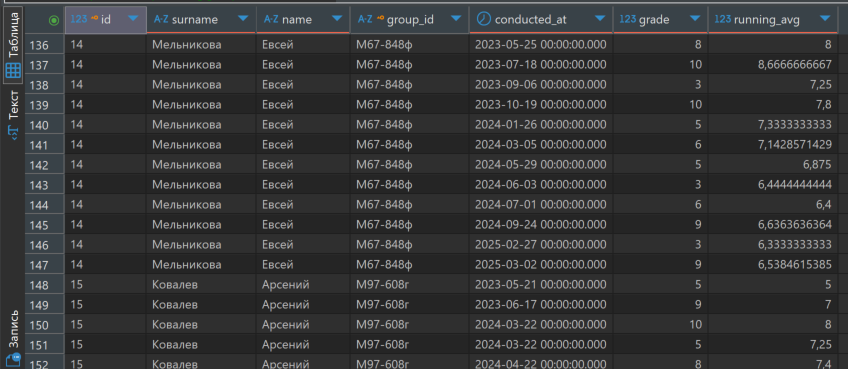Click date cell 2024-01-26 00:00:00.000

click(x=541, y=125)
